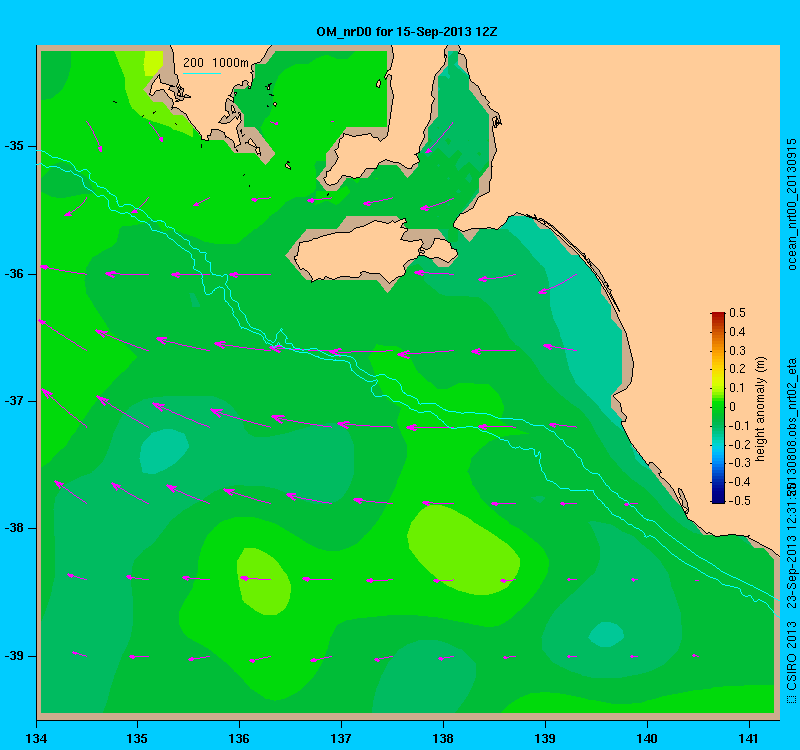Click the 135 longitude tick label
Image resolution: width=800 pixels, height=750 pixels.
coord(137,738)
